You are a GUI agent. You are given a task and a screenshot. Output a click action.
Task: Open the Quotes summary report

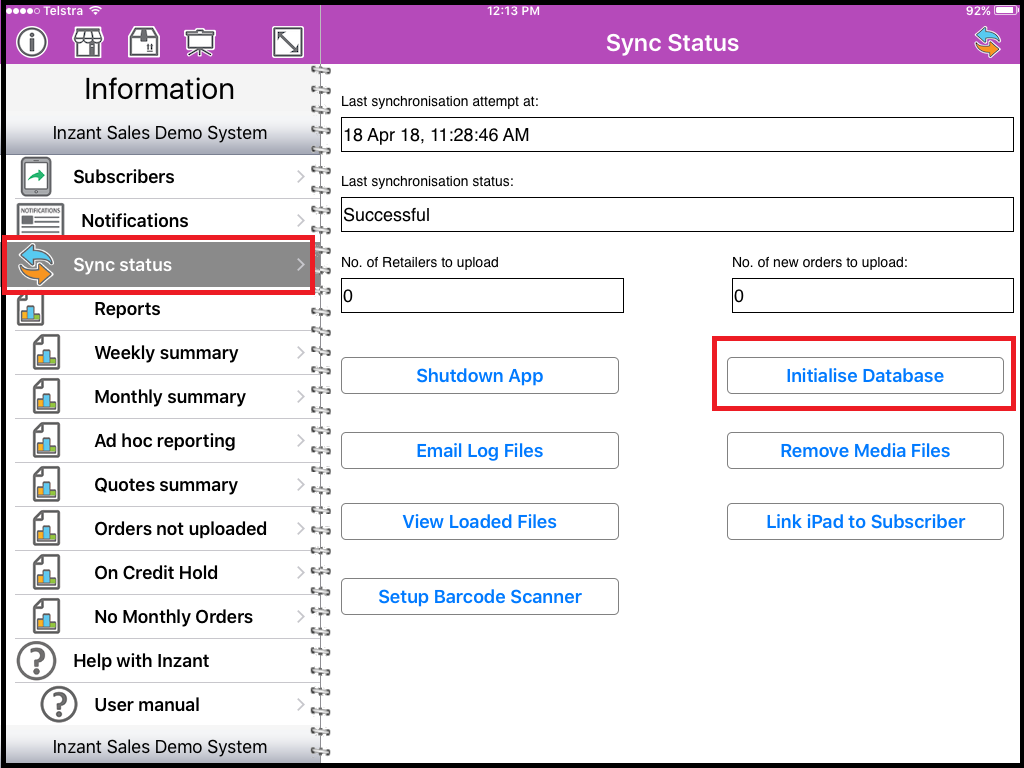161,485
